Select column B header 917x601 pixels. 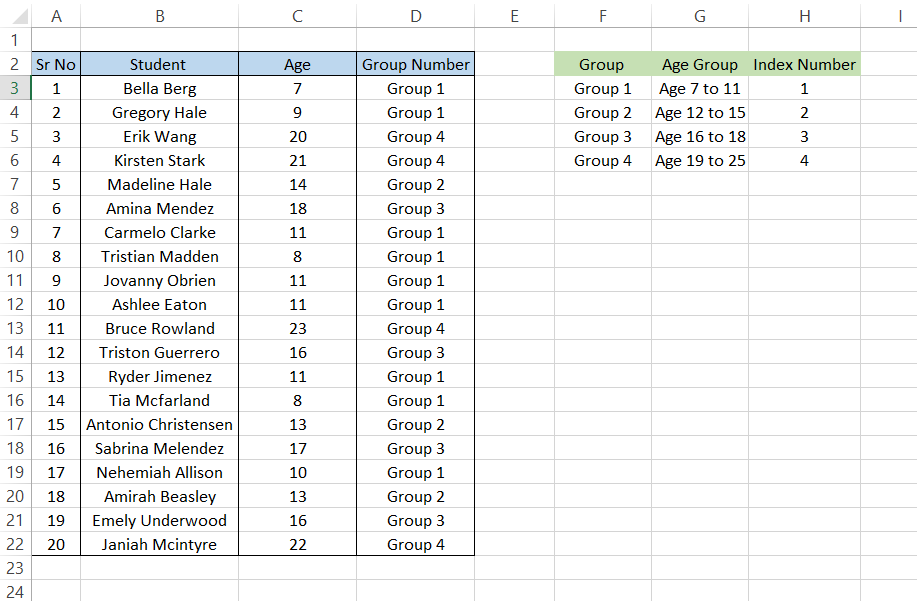[x=159, y=15]
